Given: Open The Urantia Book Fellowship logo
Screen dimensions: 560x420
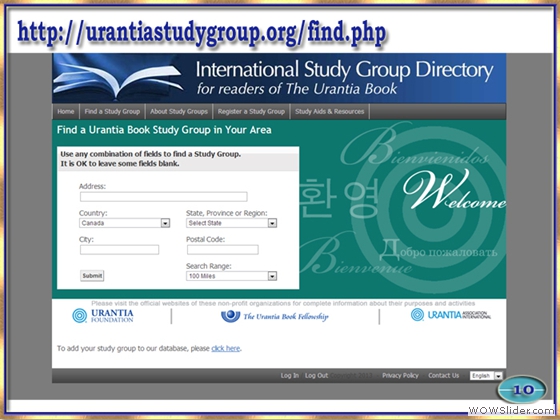Looking at the screenshot, I should 274,316.
